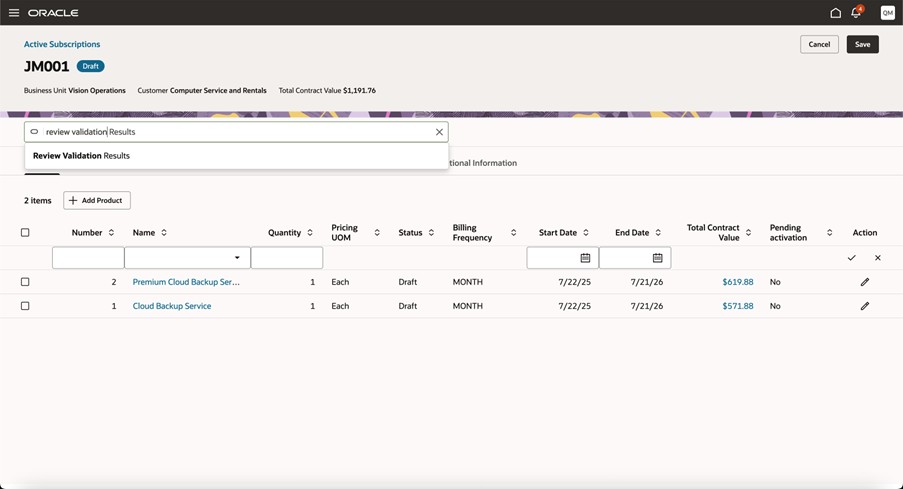Click the 2 items count text
Image resolution: width=903 pixels, height=489 pixels.
(x=37, y=200)
